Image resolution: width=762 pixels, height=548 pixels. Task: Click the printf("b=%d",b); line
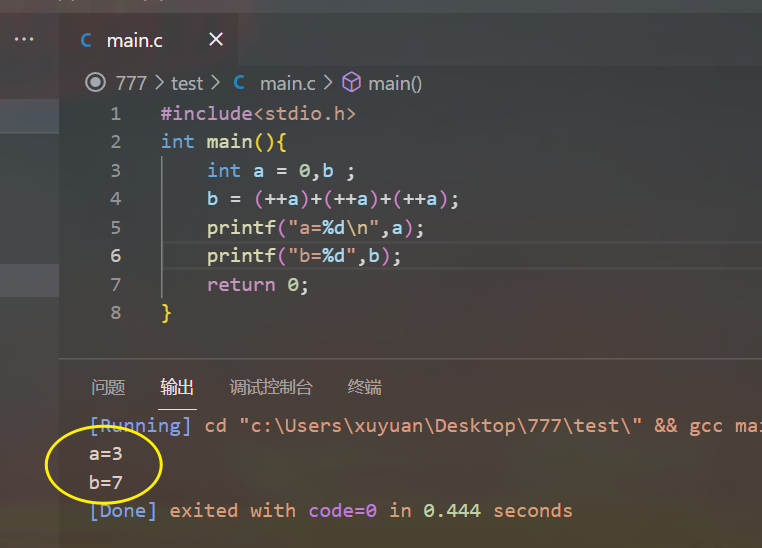[304, 256]
